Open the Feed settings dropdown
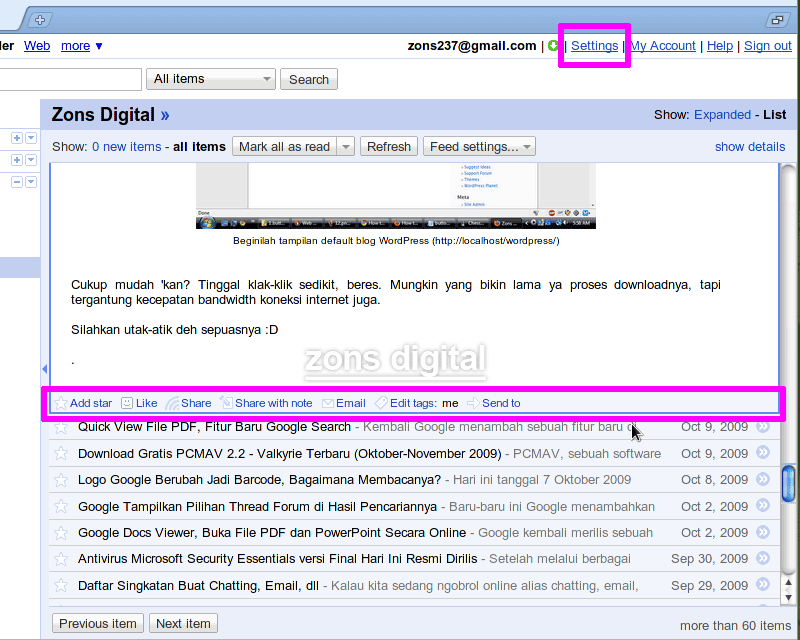800x640 pixels. pos(479,146)
